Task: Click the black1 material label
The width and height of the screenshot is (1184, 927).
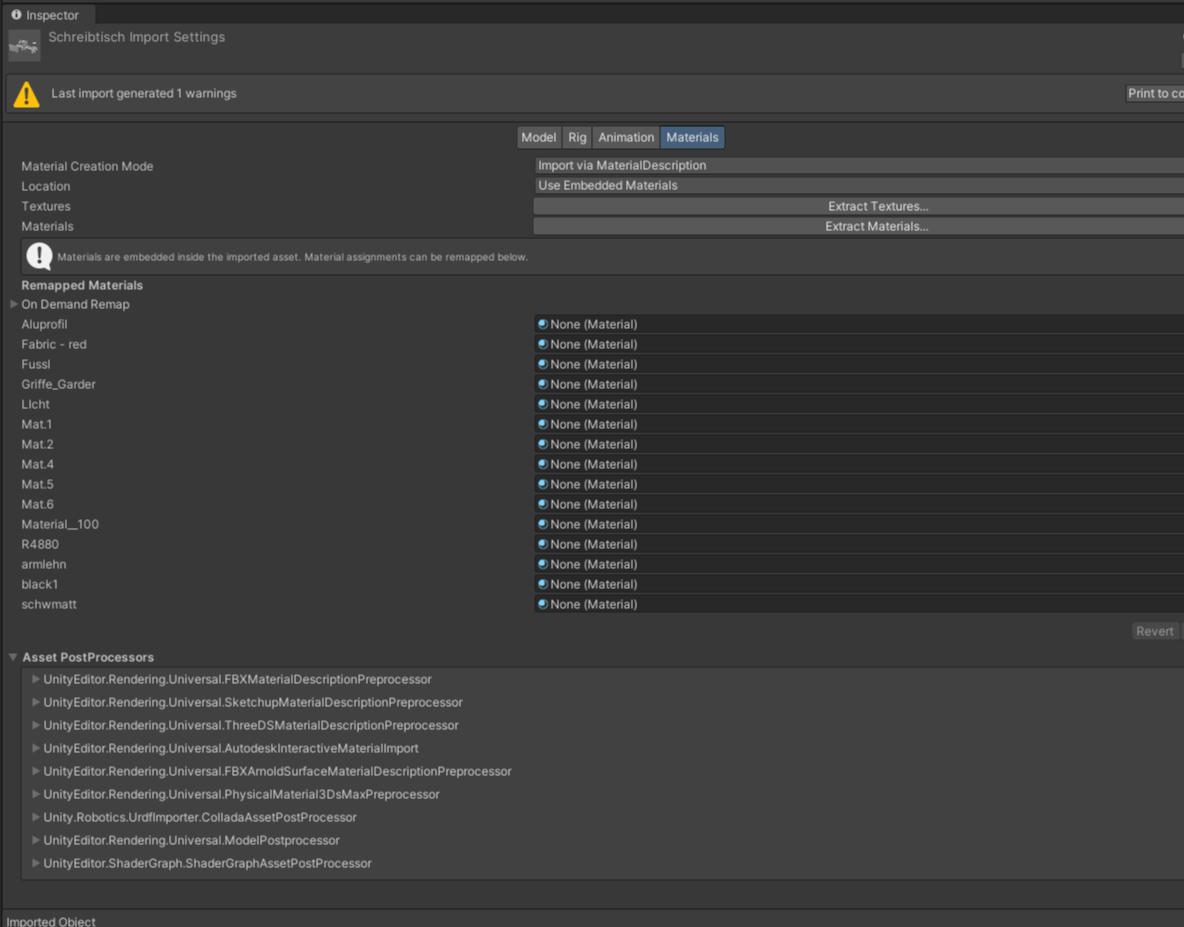Action: coord(39,584)
